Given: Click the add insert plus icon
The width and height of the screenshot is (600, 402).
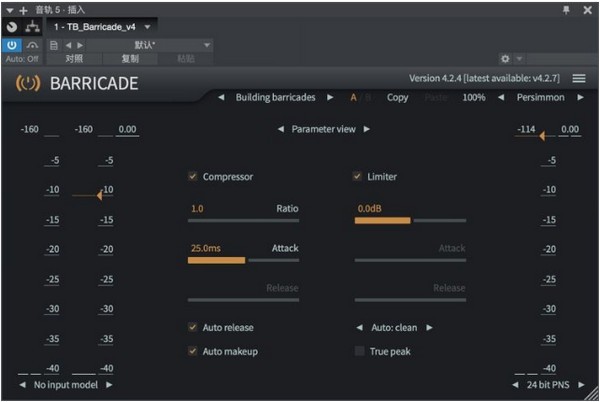Looking at the screenshot, I should coord(24,9).
